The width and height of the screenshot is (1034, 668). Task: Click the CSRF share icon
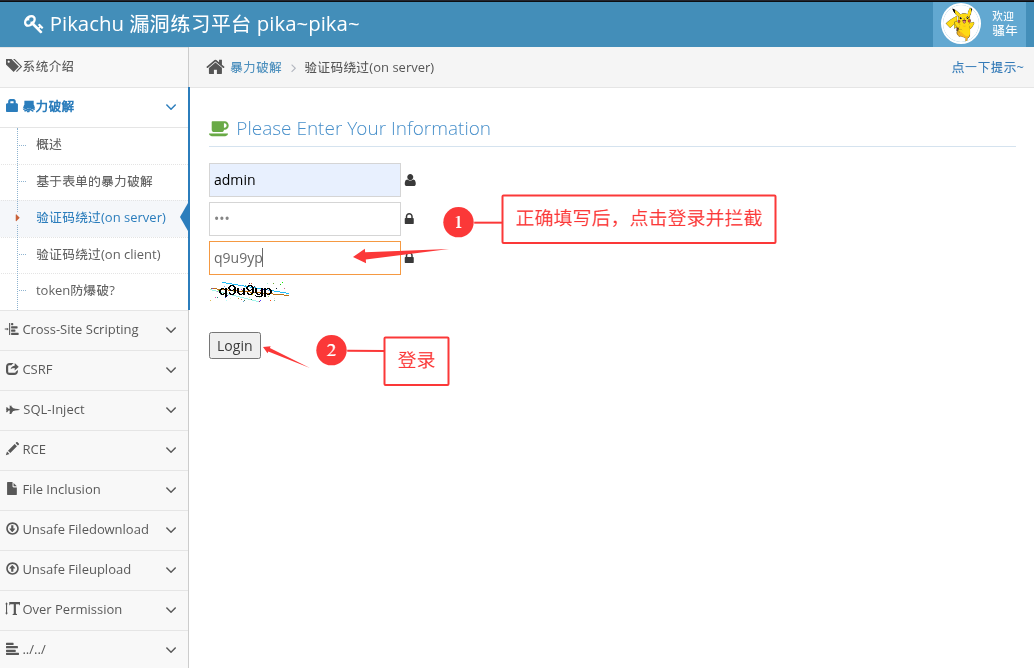[12, 369]
